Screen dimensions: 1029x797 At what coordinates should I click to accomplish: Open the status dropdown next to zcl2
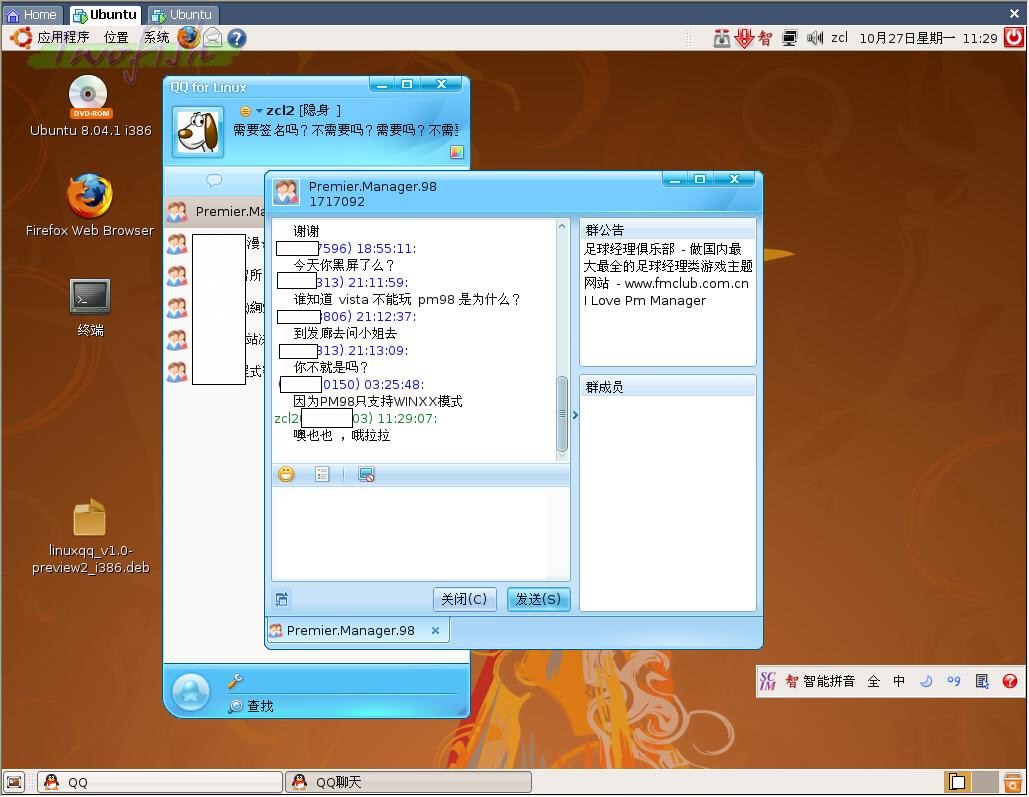click(259, 111)
